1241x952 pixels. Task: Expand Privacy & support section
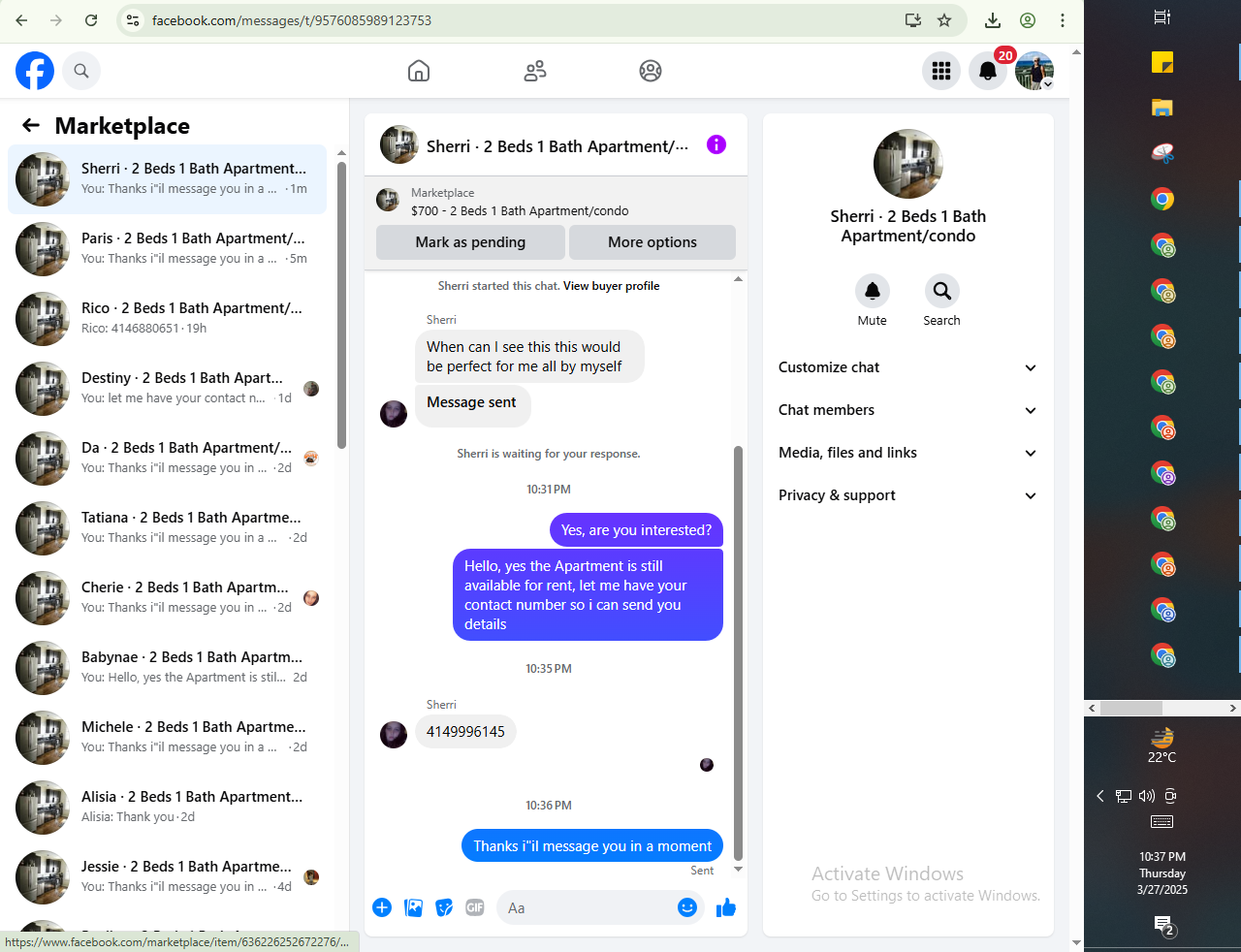908,495
